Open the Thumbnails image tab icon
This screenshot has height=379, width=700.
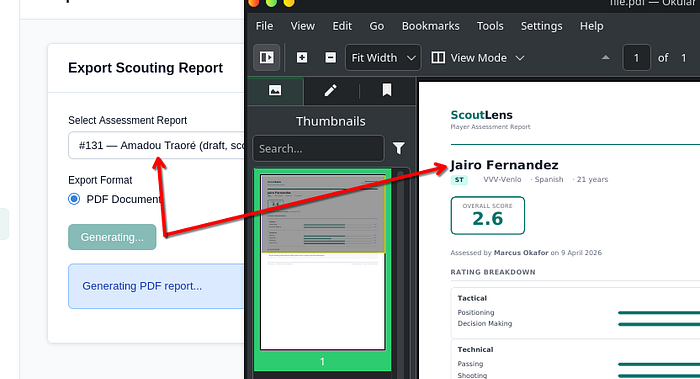tap(275, 91)
